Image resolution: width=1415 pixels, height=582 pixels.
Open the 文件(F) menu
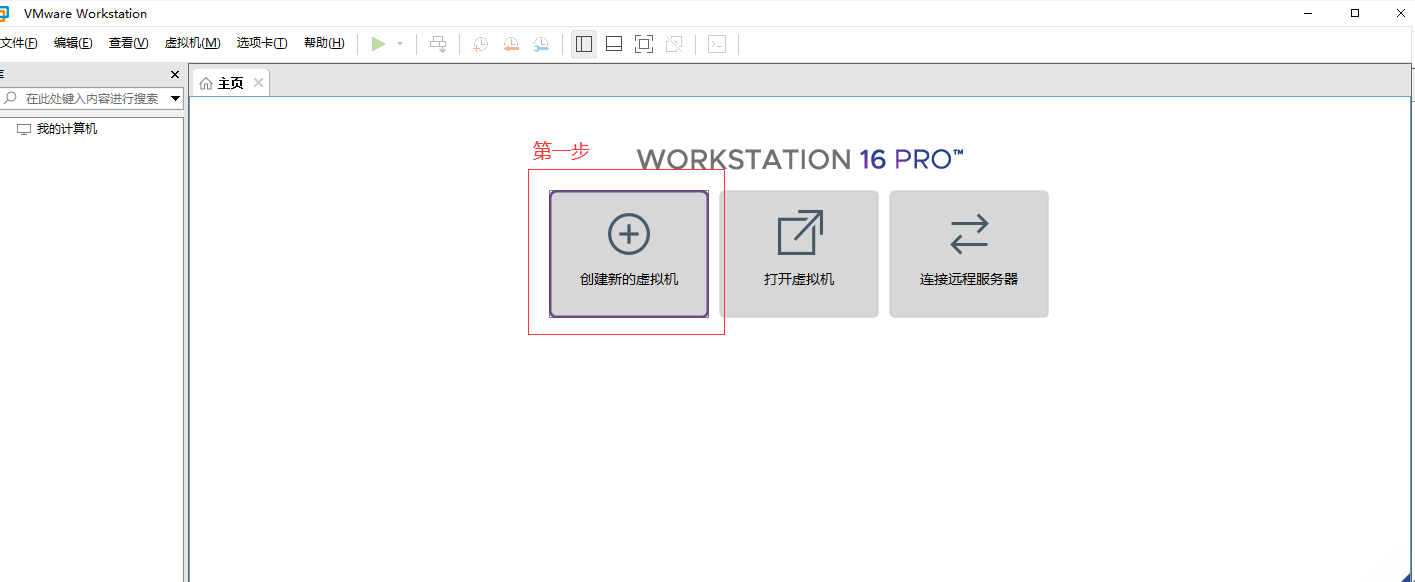18,43
